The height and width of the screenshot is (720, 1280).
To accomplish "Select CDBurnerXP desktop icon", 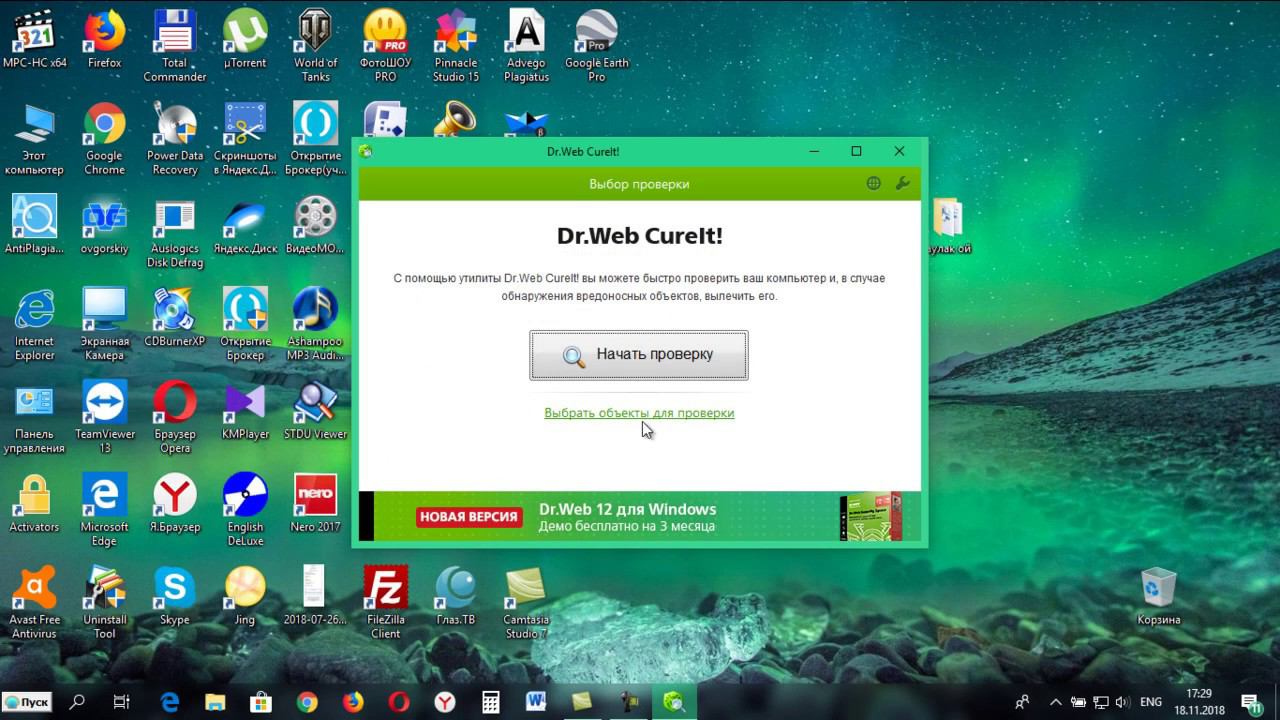I will pos(175,319).
